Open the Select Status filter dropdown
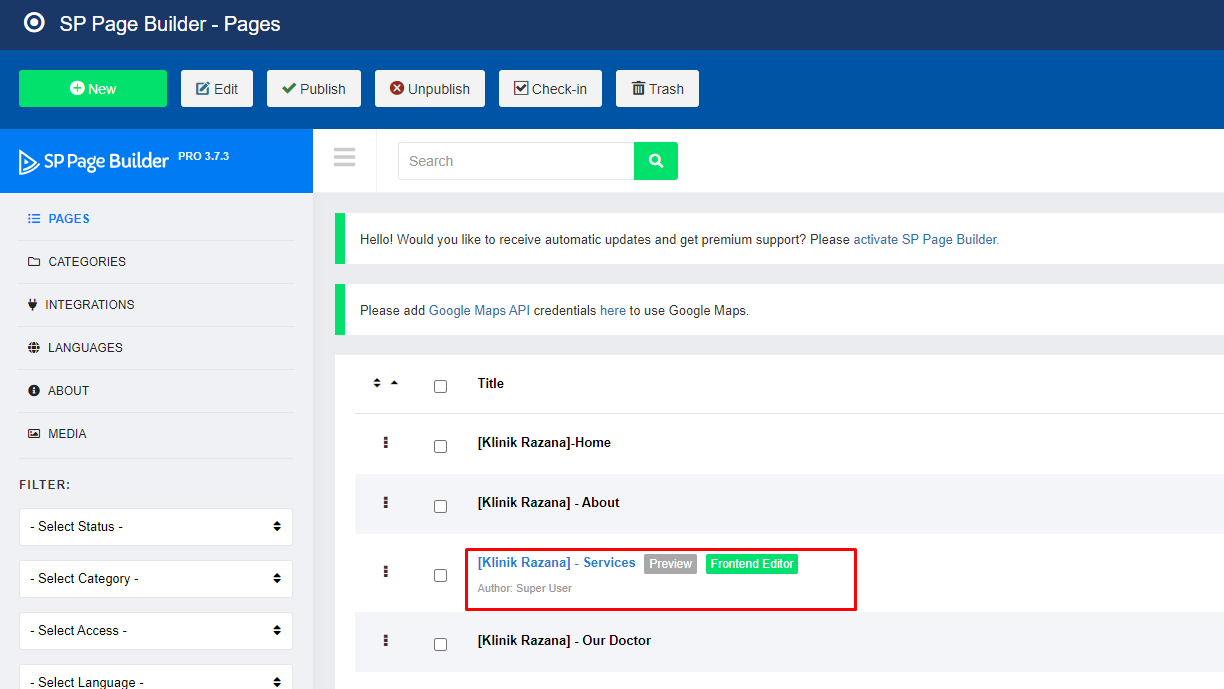The width and height of the screenshot is (1224, 689). (x=156, y=527)
